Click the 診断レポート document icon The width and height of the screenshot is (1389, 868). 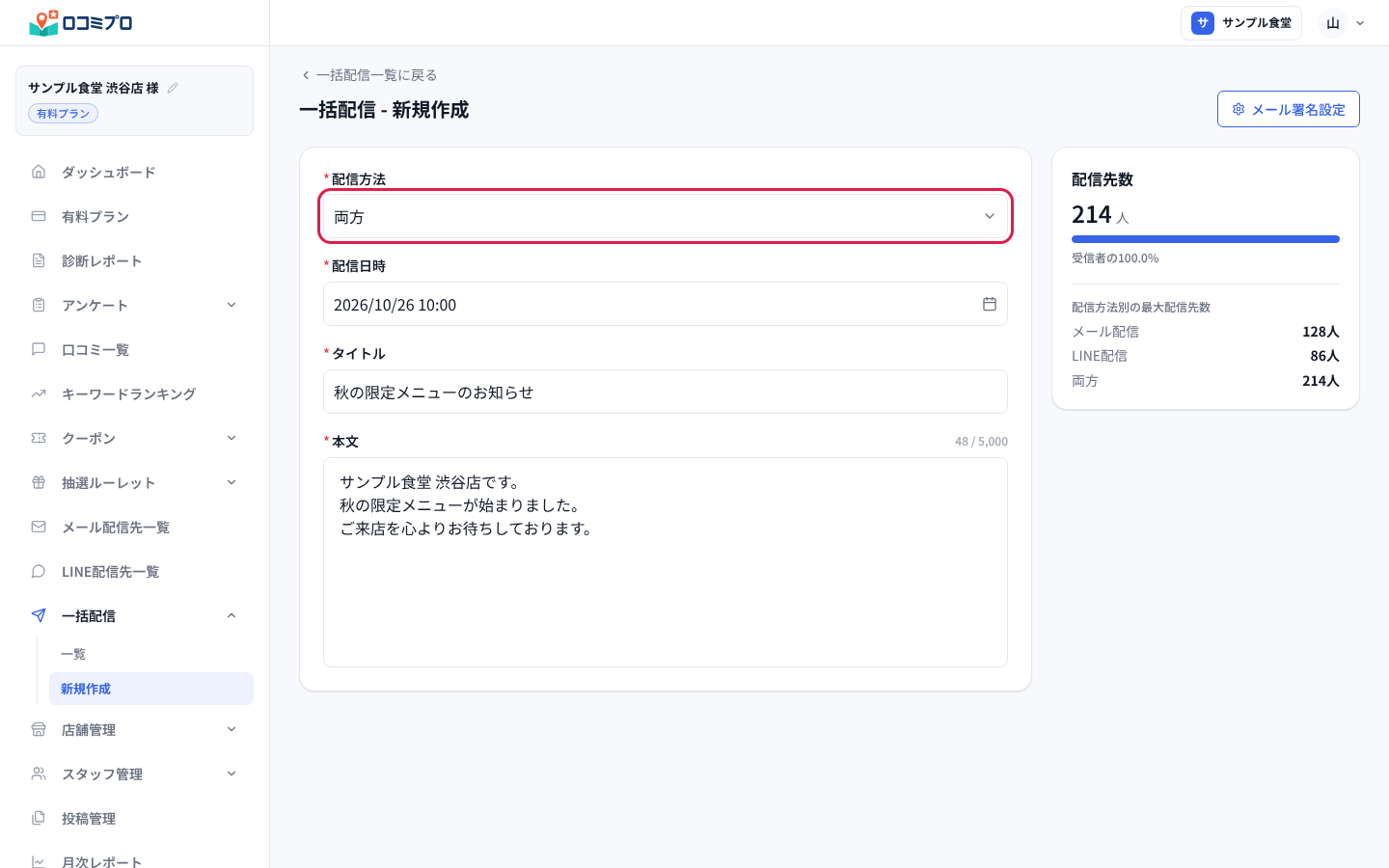pyautogui.click(x=39, y=260)
